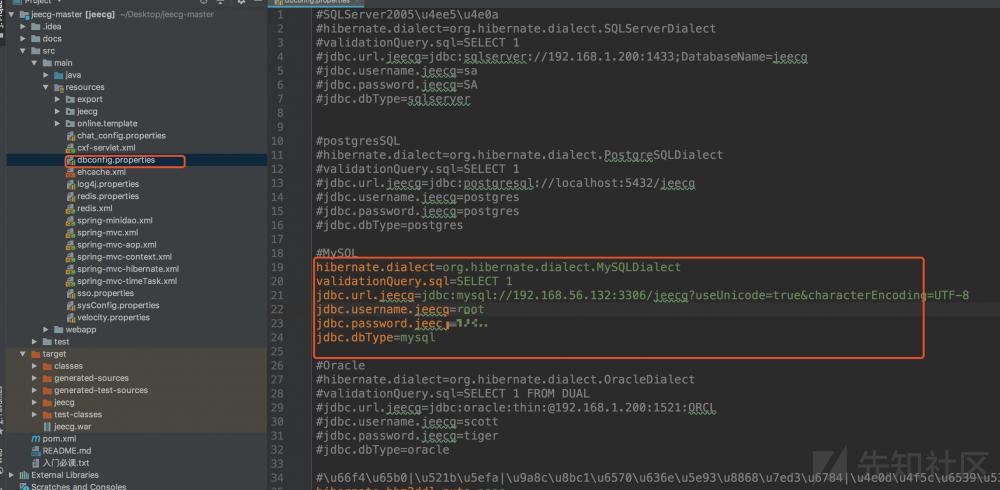This screenshot has width=1000, height=490.
Task: Collapse the src folder arrow
Action: click(x=24, y=50)
